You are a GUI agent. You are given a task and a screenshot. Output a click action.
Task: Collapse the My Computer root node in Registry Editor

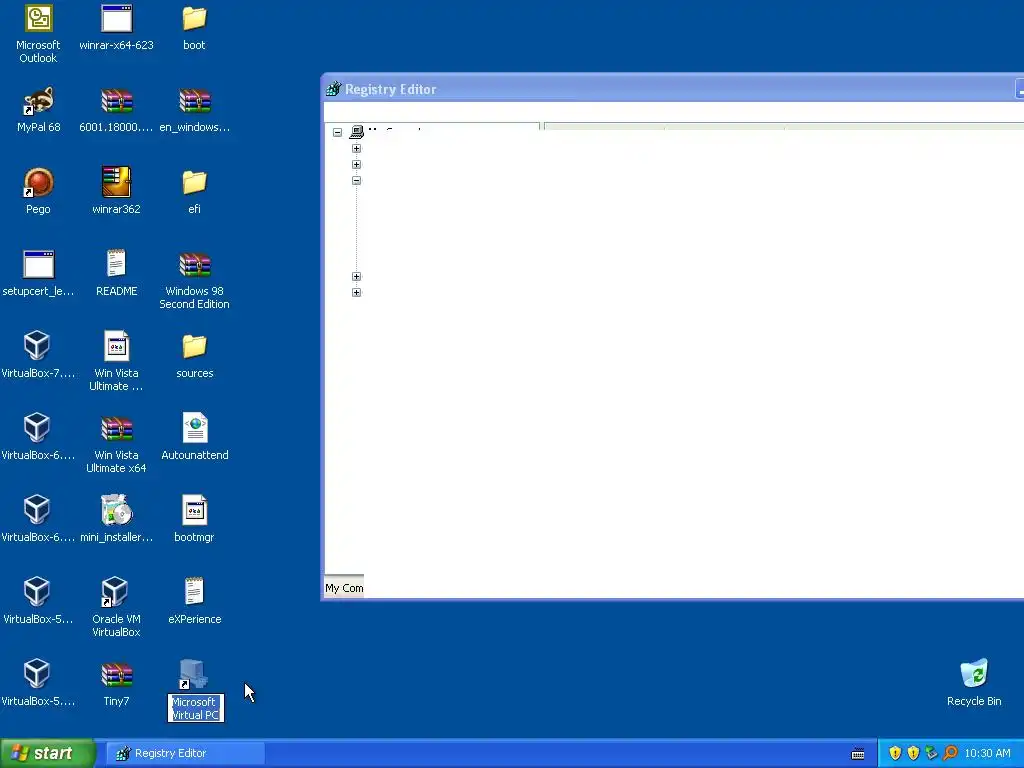point(337,132)
